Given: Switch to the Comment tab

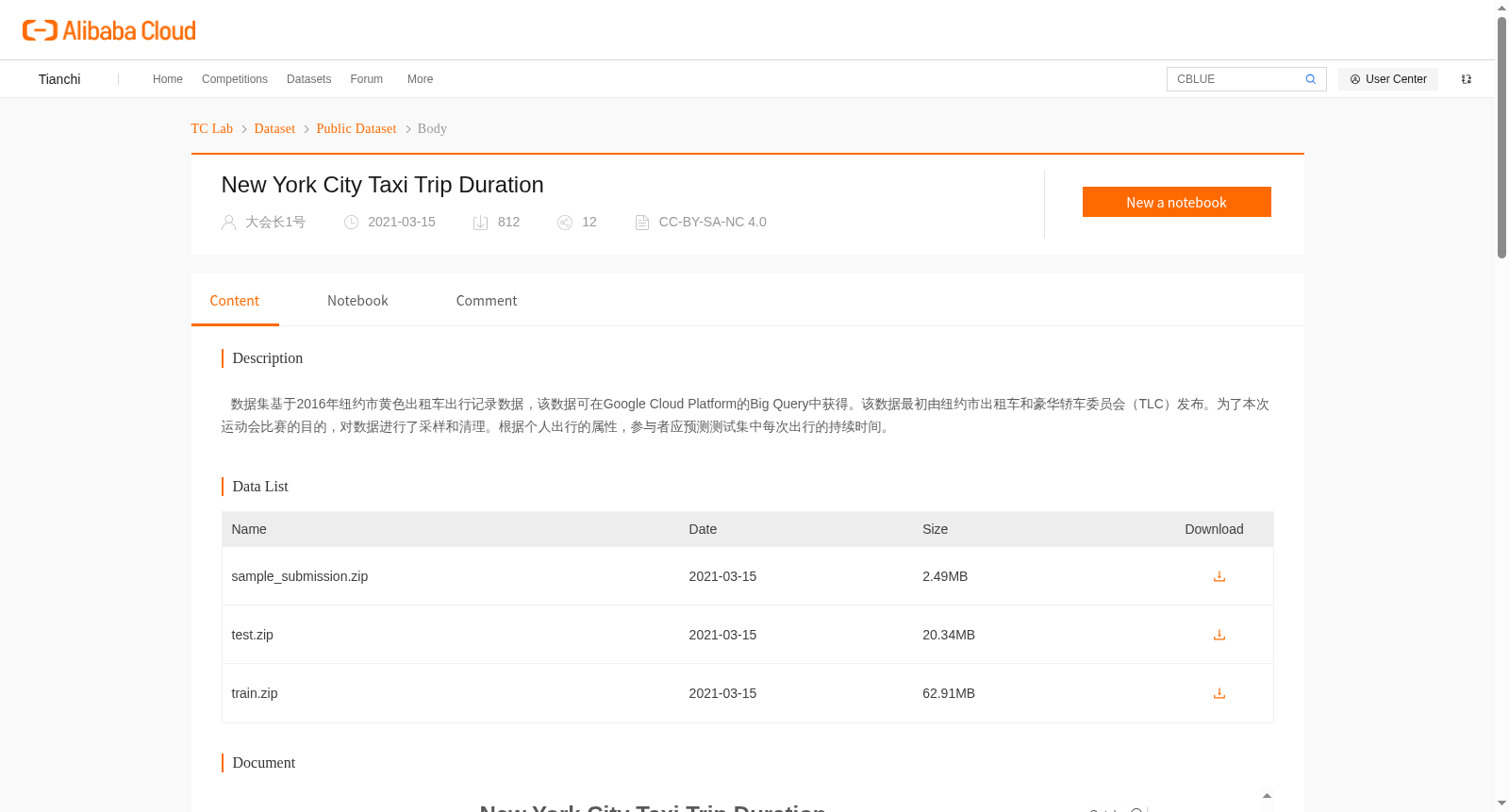Looking at the screenshot, I should (x=487, y=301).
